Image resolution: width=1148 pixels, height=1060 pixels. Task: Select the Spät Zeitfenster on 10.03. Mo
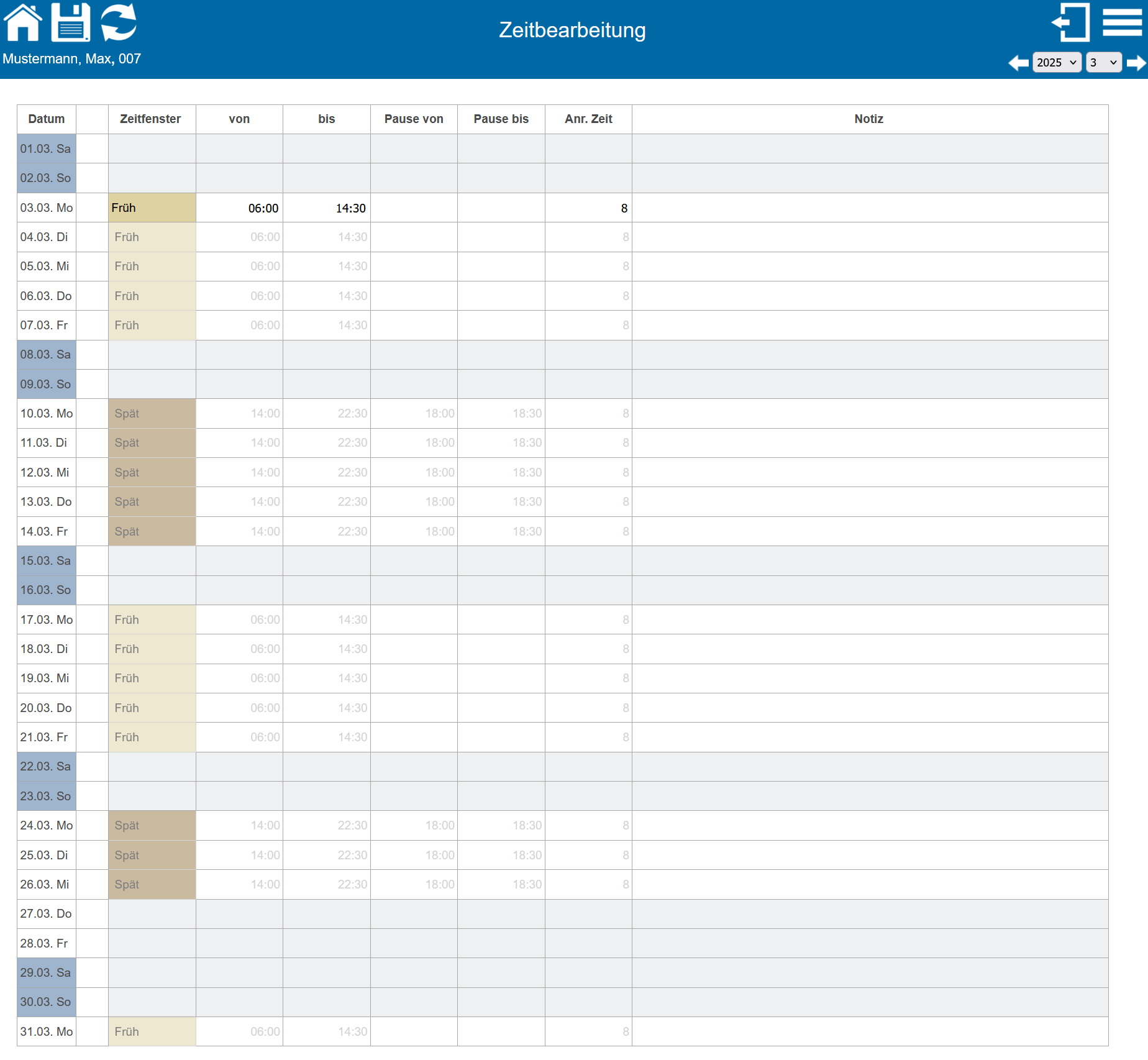[x=152, y=414]
